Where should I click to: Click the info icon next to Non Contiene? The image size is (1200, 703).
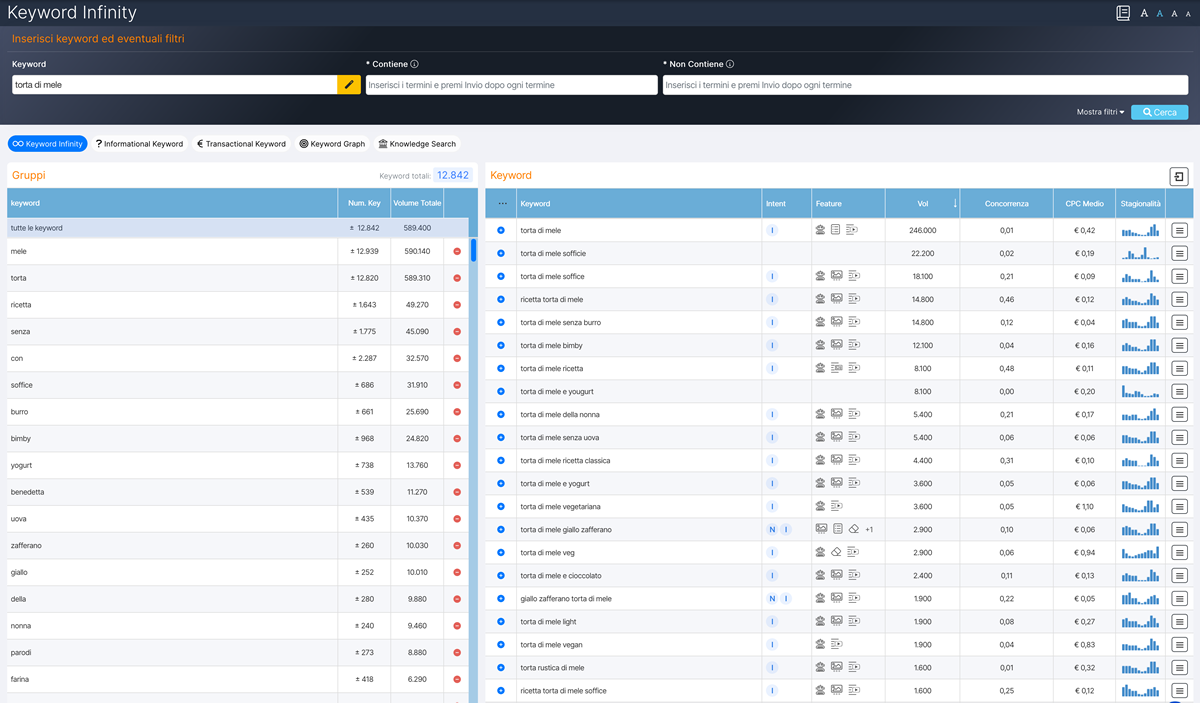pos(730,64)
